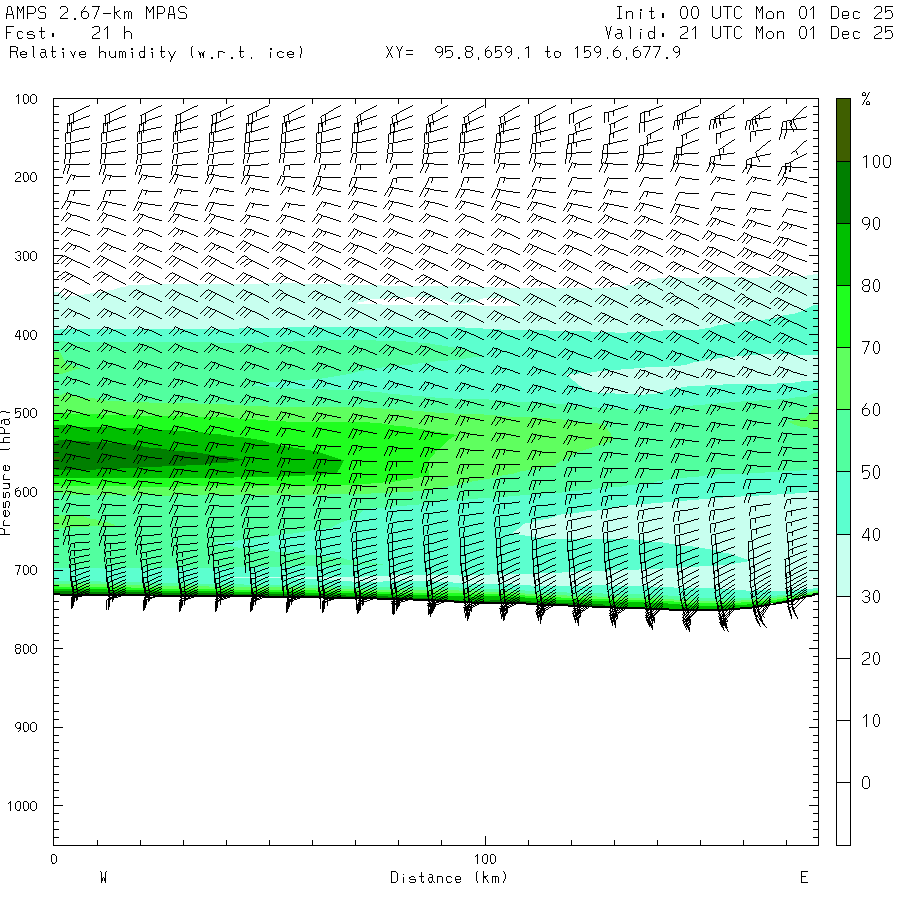Click the 'Init: 00 UTC Mon 01 Dec 25' text
The height and width of the screenshot is (900, 900).
coord(754,13)
